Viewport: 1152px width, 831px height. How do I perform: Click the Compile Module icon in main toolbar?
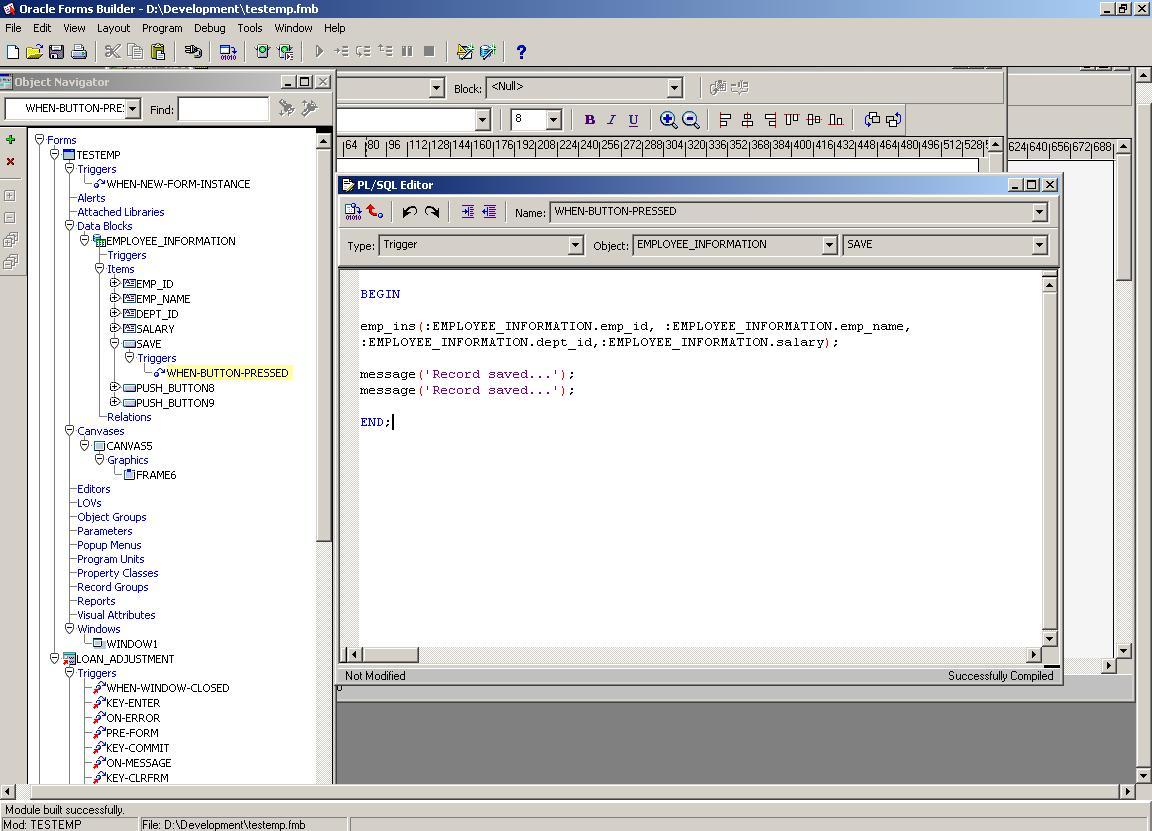tap(229, 52)
